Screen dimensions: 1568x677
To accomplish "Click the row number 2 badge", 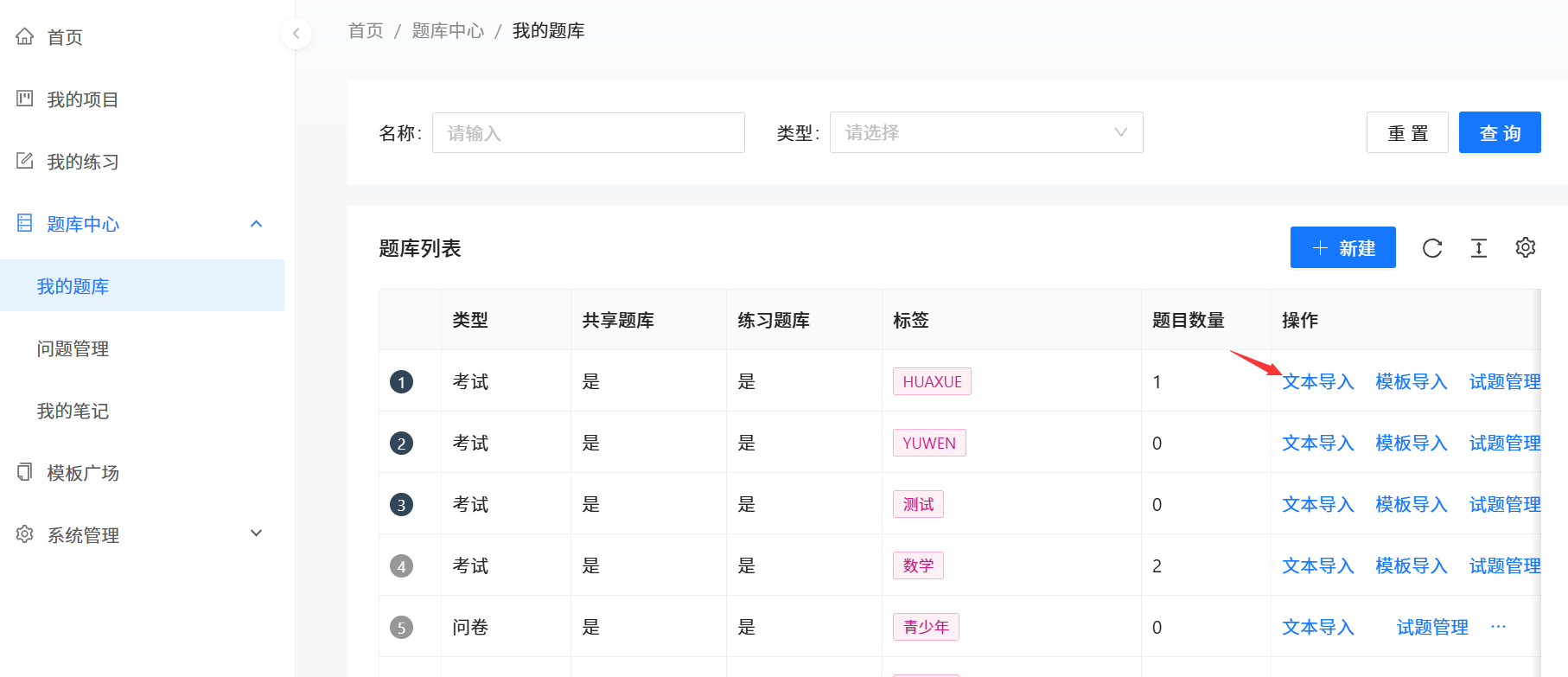I will click(401, 443).
